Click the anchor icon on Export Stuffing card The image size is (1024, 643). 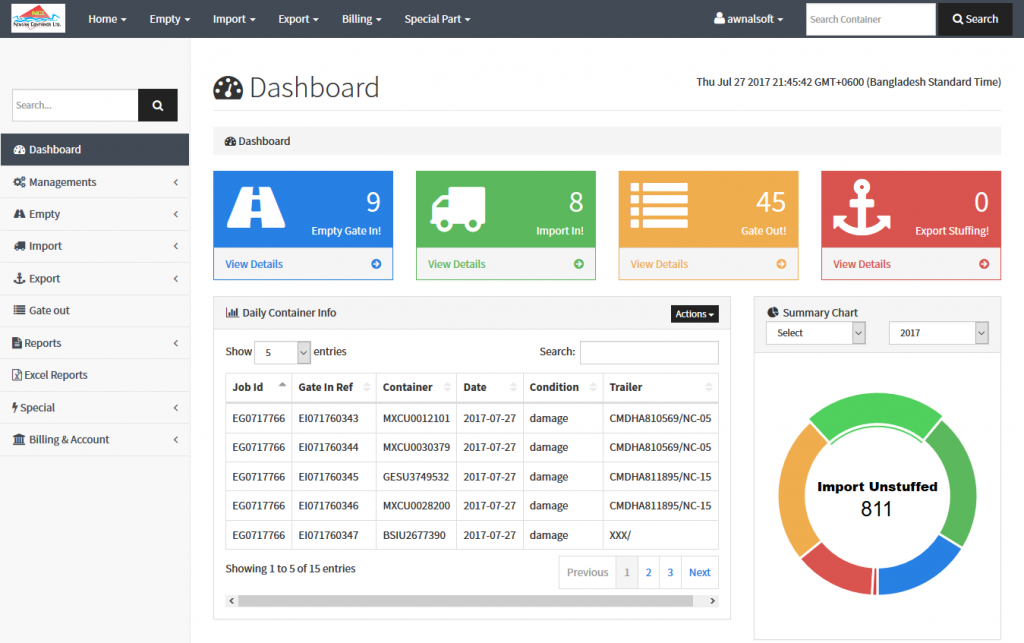click(x=861, y=207)
